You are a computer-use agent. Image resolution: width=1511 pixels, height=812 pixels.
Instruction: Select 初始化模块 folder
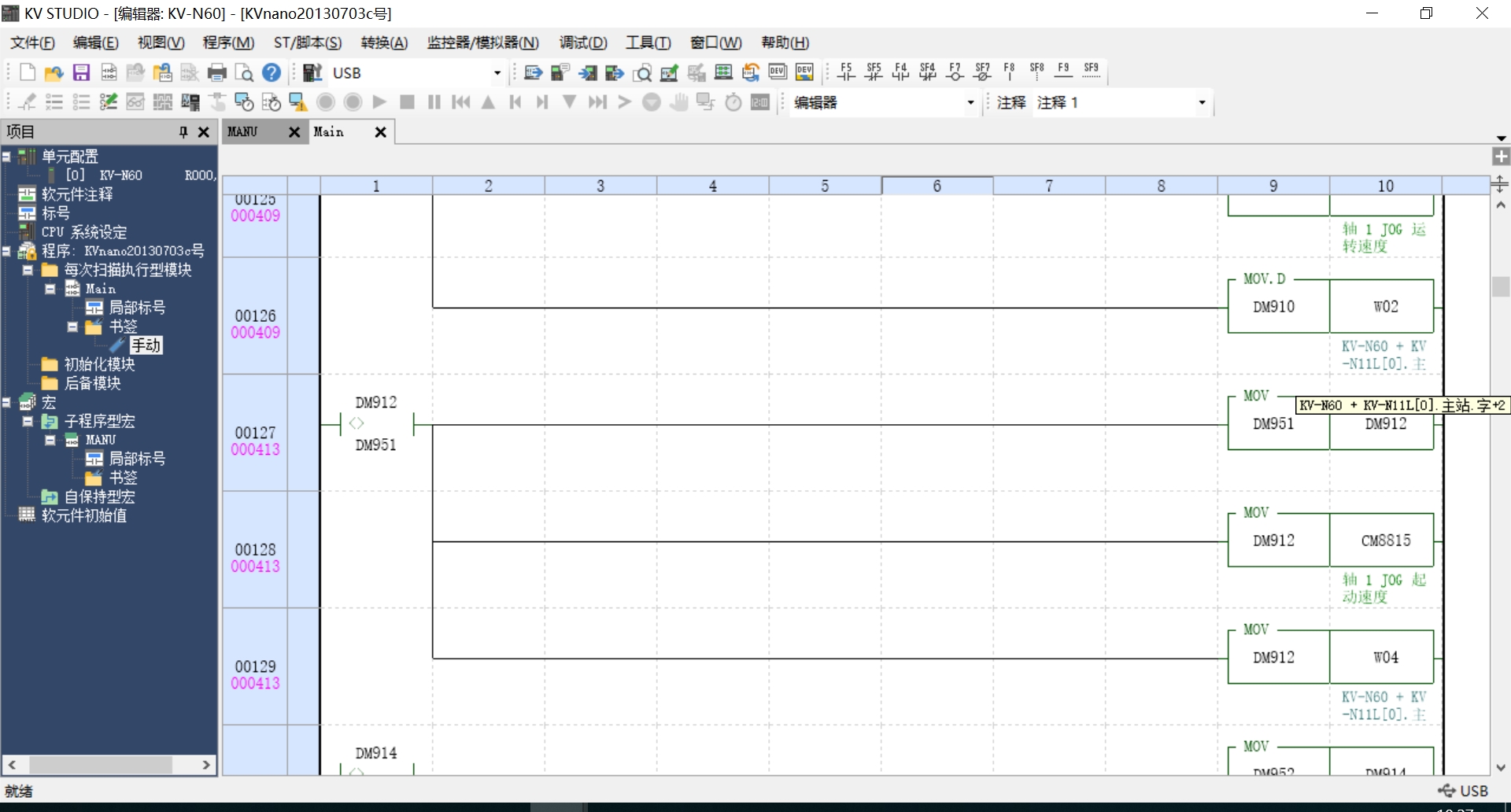(x=99, y=364)
